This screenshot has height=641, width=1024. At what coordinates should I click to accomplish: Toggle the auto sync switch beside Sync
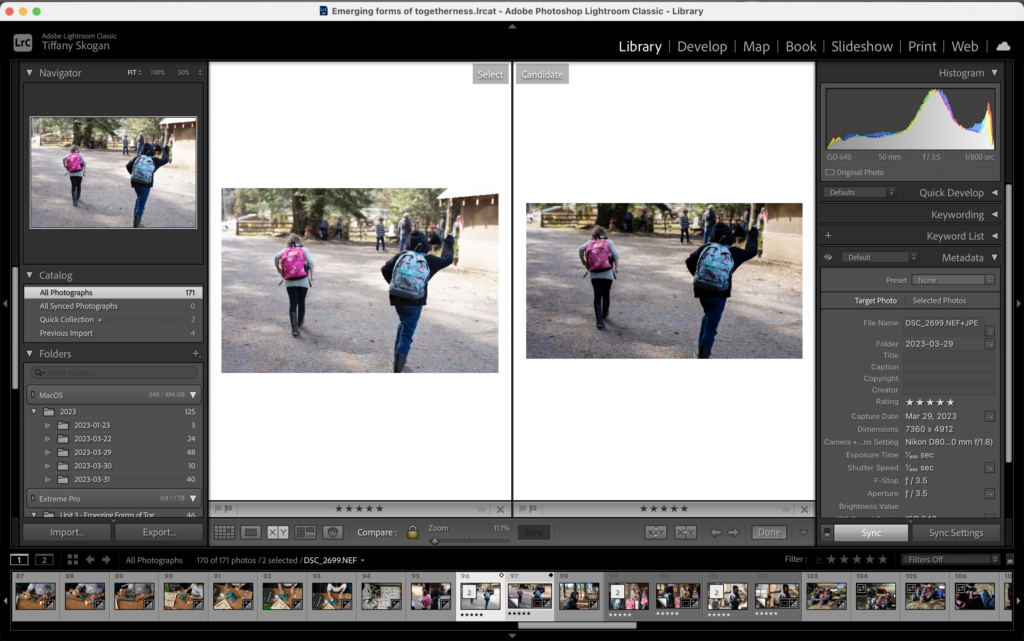(826, 533)
